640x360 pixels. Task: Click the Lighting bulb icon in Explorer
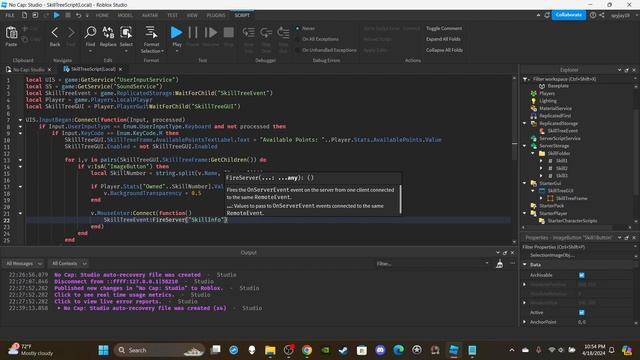tap(533, 101)
